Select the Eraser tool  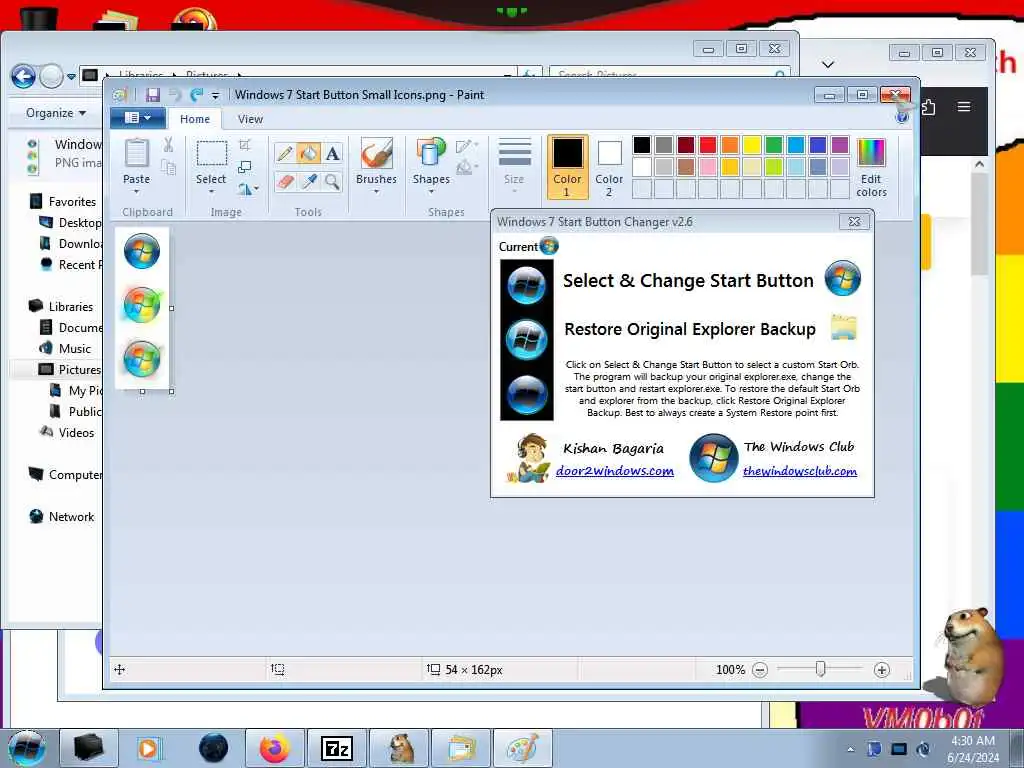(285, 181)
